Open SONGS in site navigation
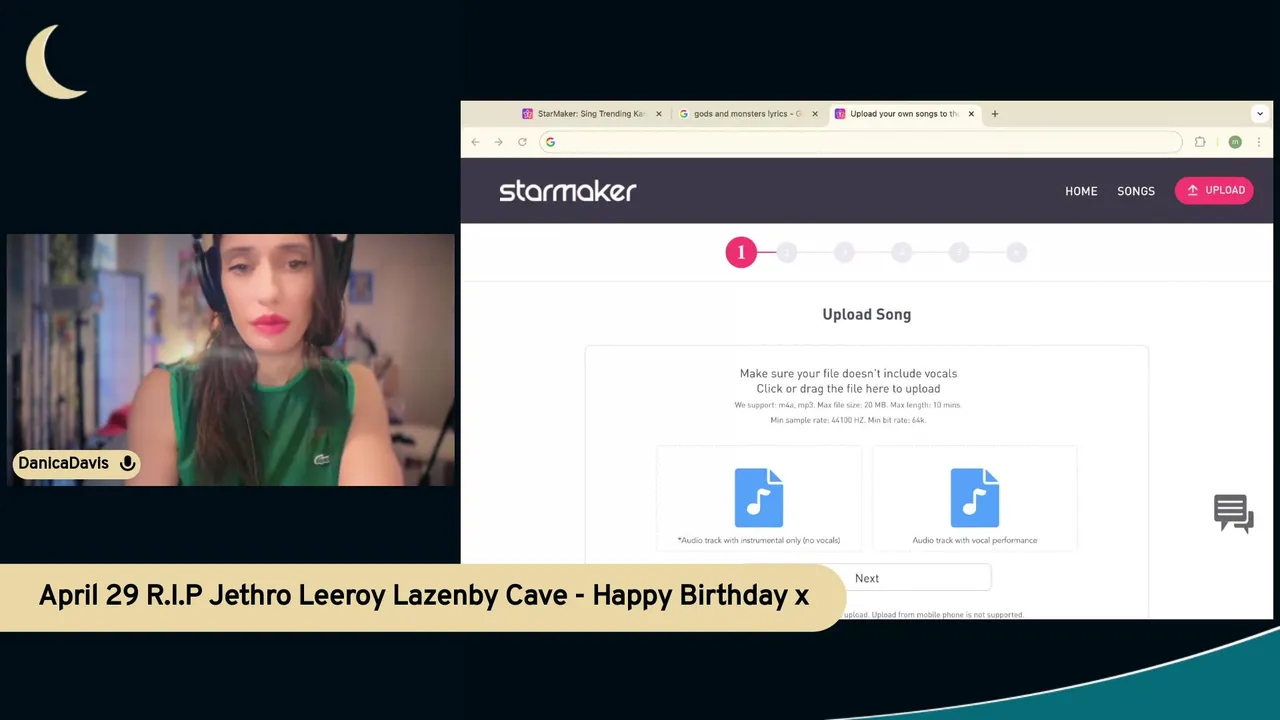Viewport: 1280px width, 720px height. (x=1136, y=191)
